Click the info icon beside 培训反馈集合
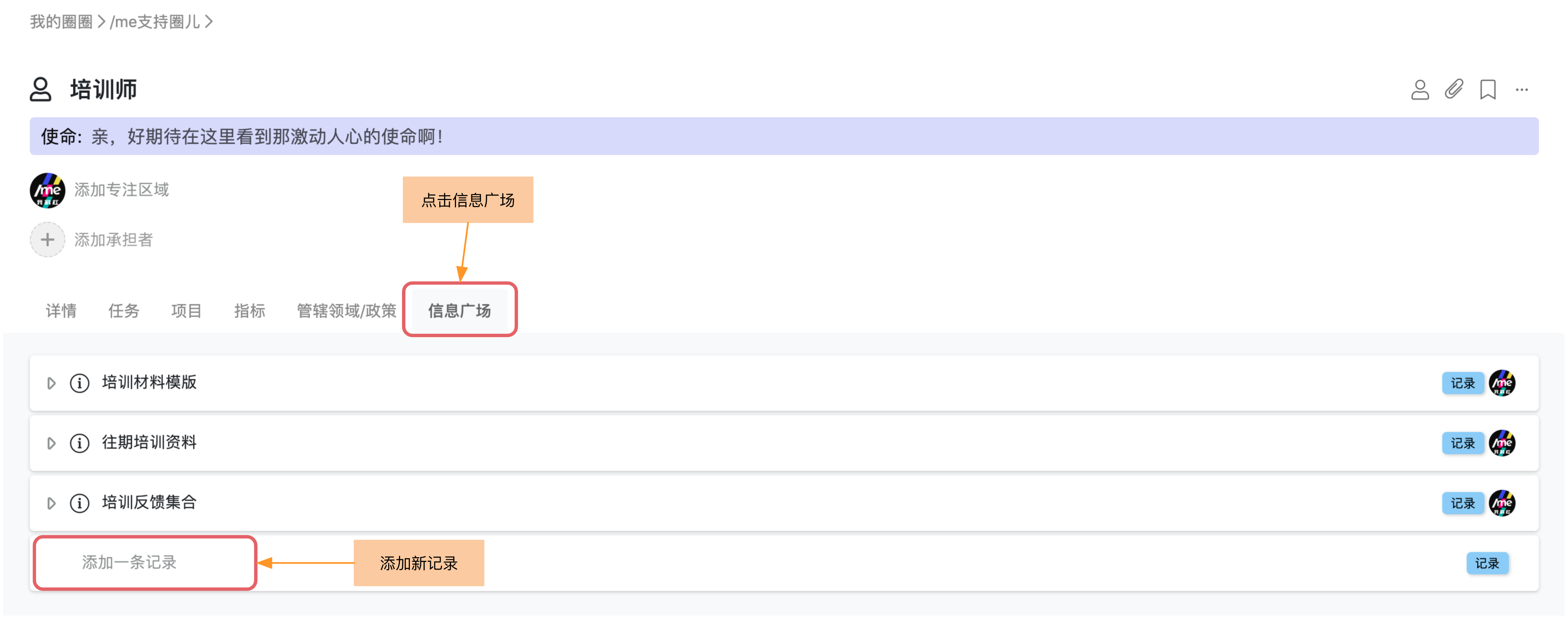Screen dimensions: 1568x622 click(80, 503)
